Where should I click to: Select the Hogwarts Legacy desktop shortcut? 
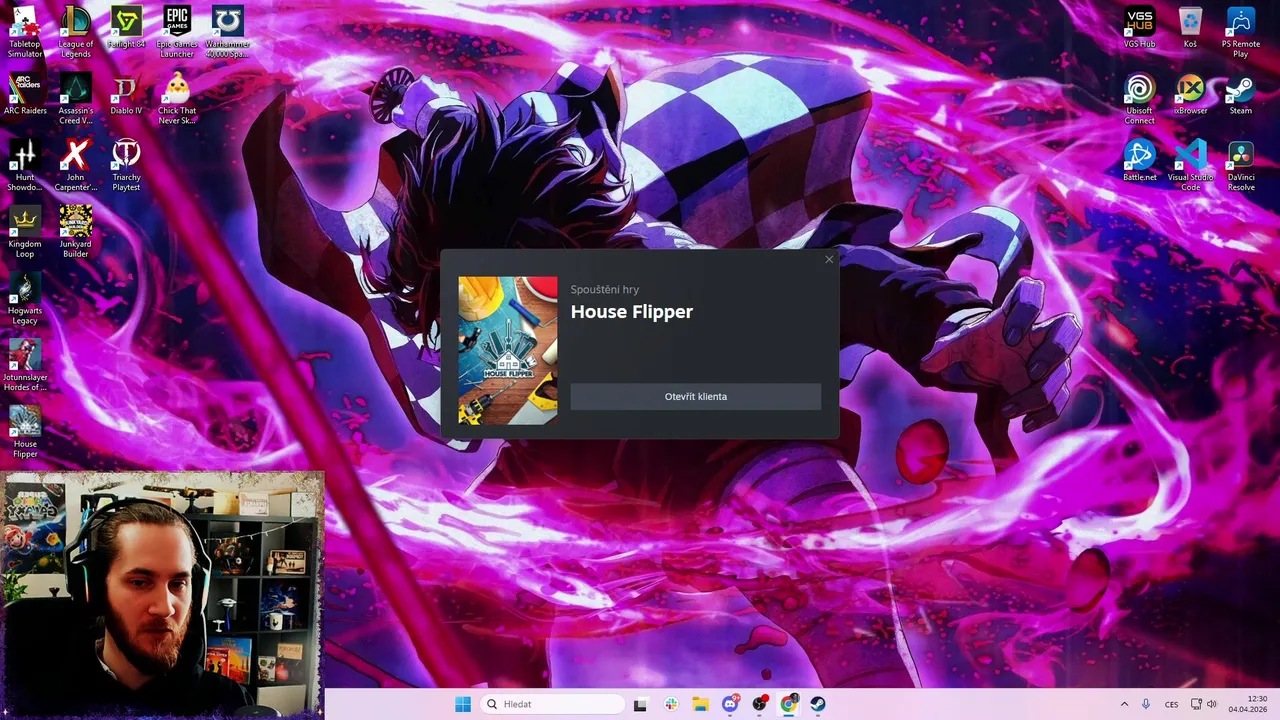coord(25,299)
